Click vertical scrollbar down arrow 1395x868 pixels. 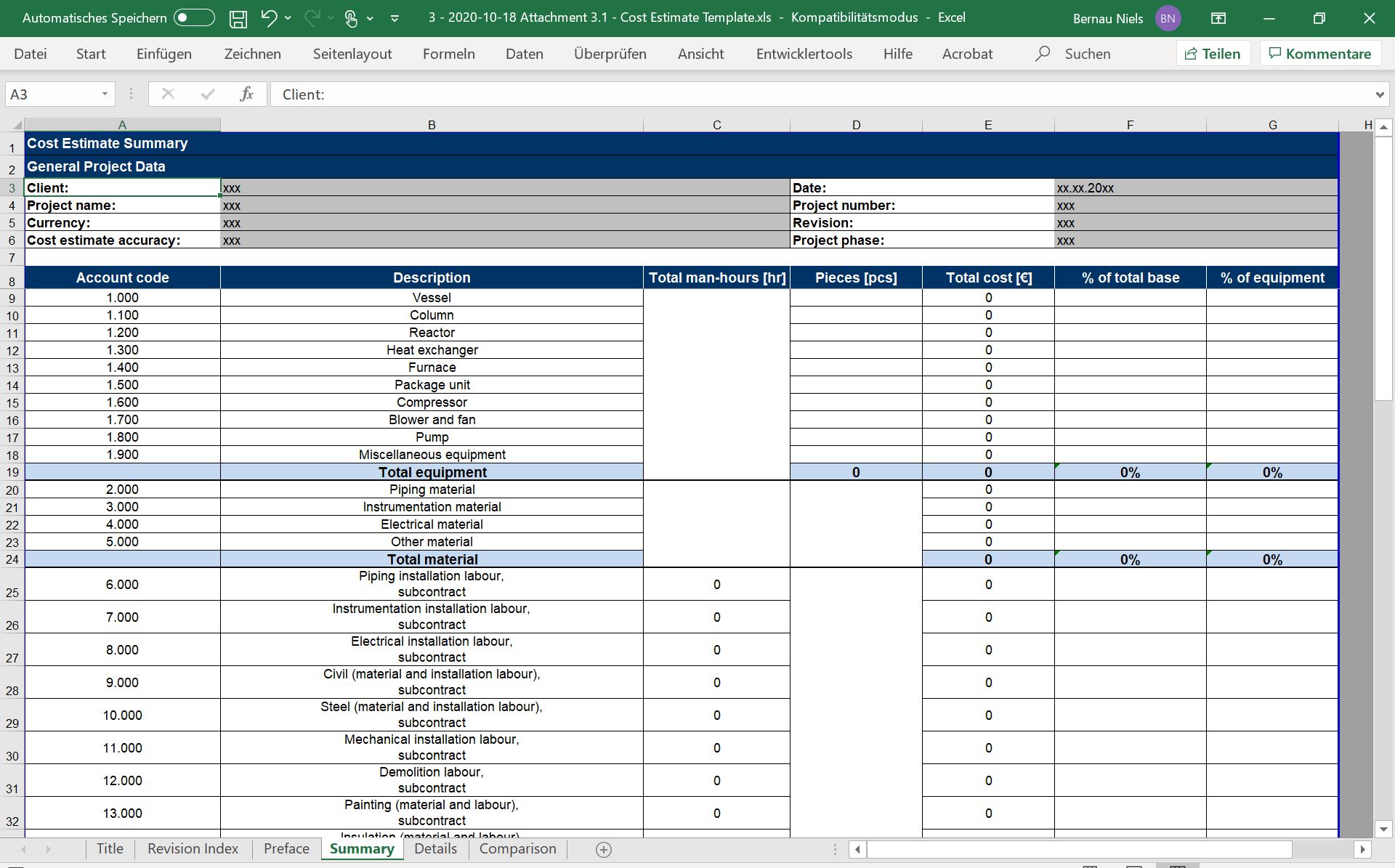[x=1383, y=829]
